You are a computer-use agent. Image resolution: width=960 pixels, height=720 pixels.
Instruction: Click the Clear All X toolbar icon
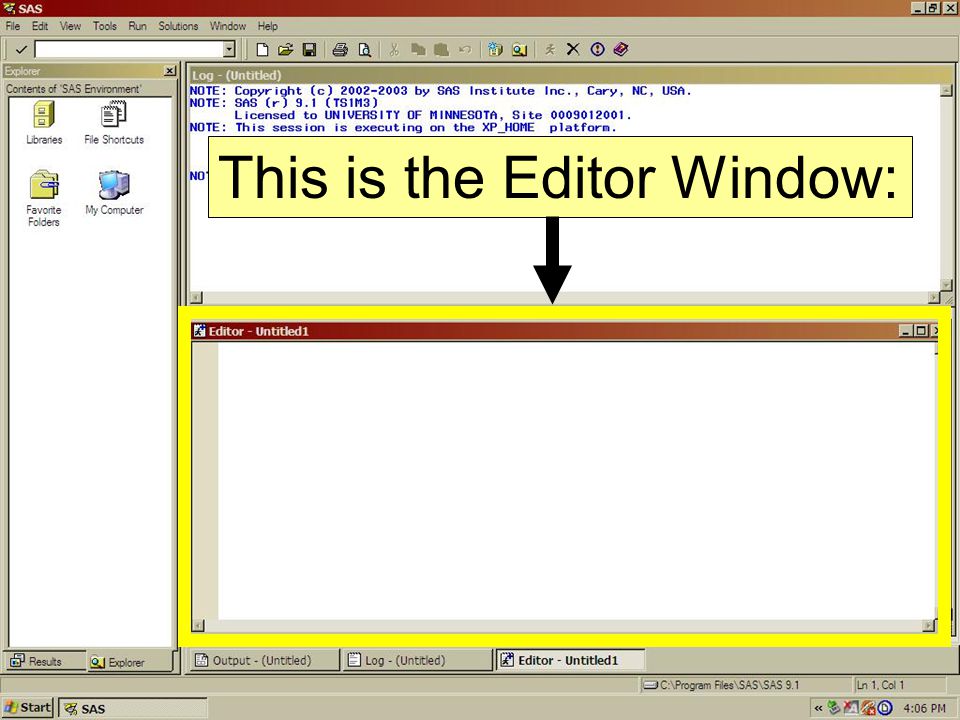pos(573,50)
